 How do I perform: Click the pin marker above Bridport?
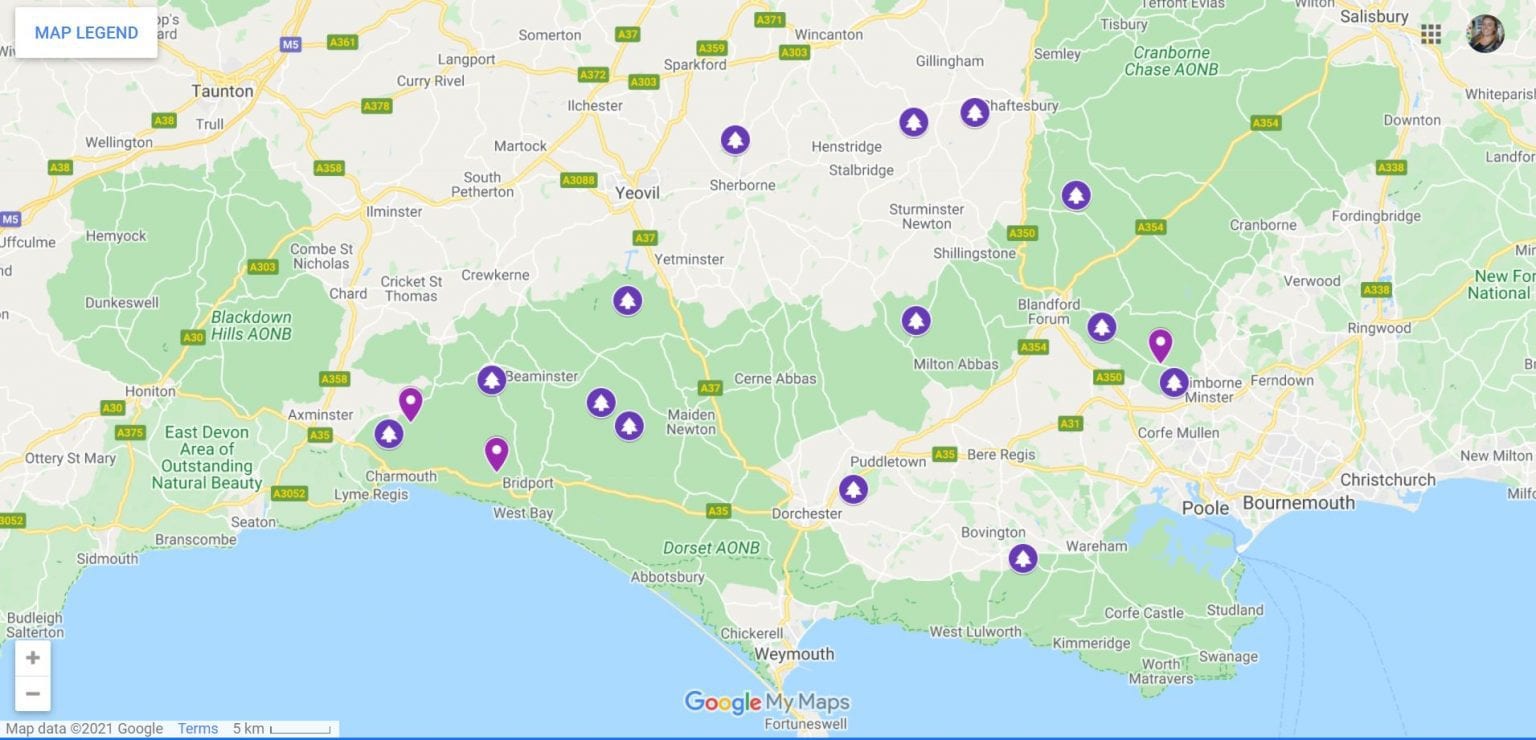(496, 452)
